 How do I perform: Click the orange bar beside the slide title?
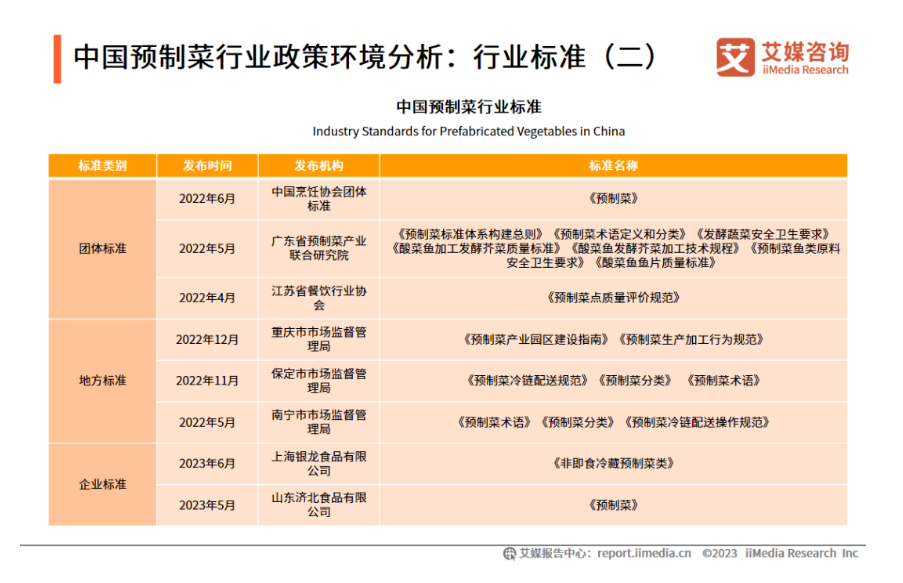[57, 58]
